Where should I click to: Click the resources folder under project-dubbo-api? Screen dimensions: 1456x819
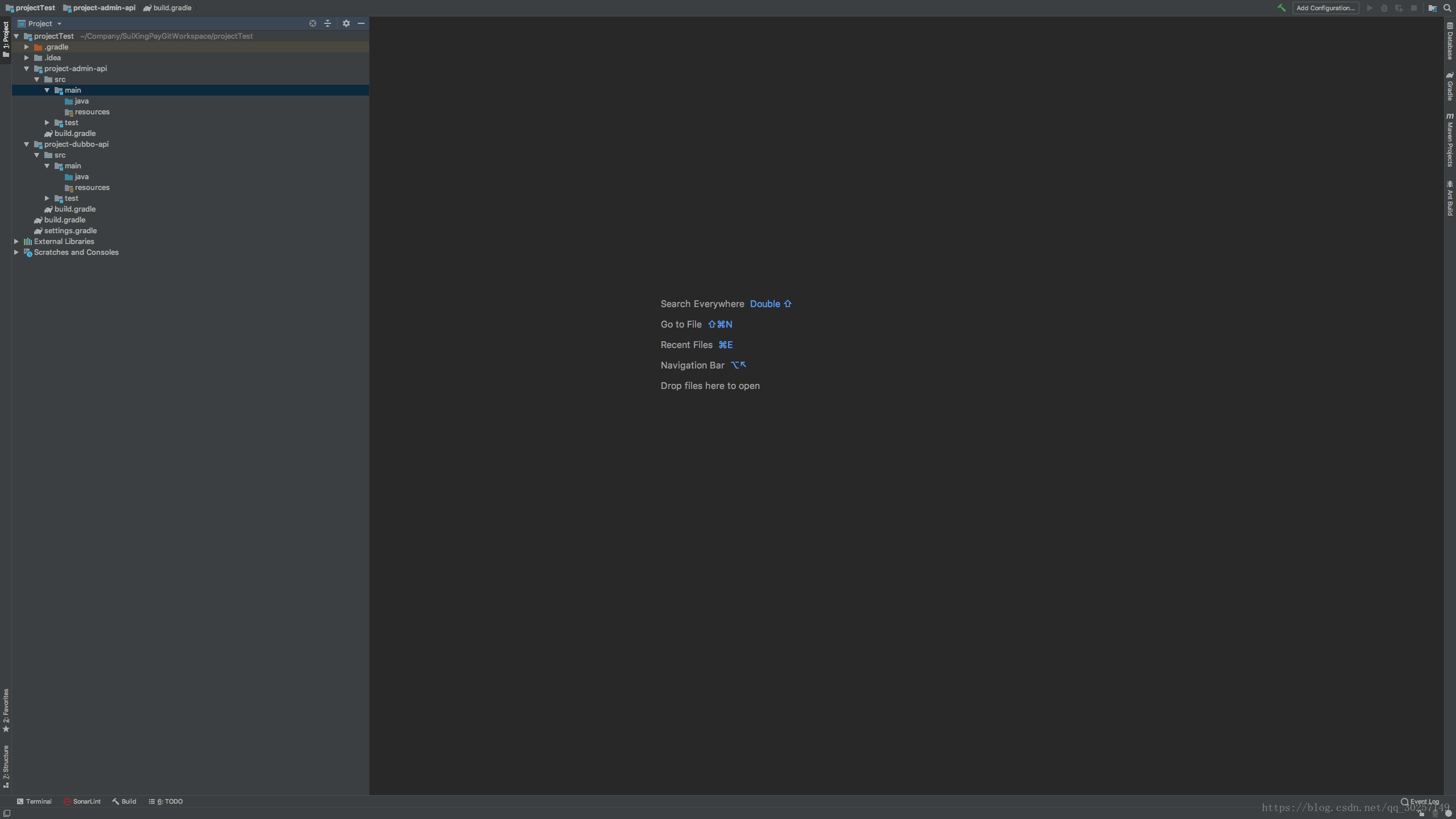point(92,187)
